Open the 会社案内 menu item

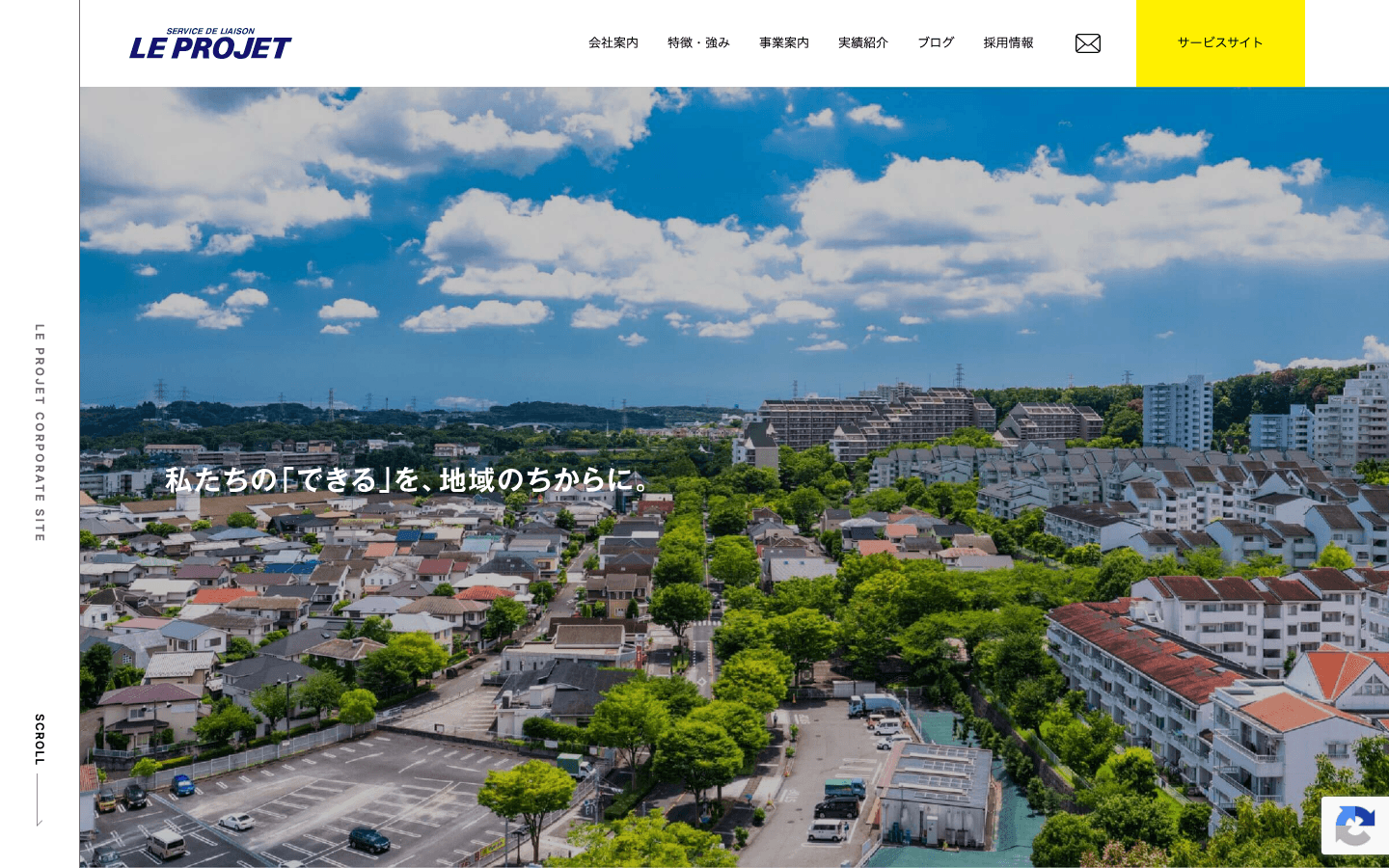click(613, 42)
